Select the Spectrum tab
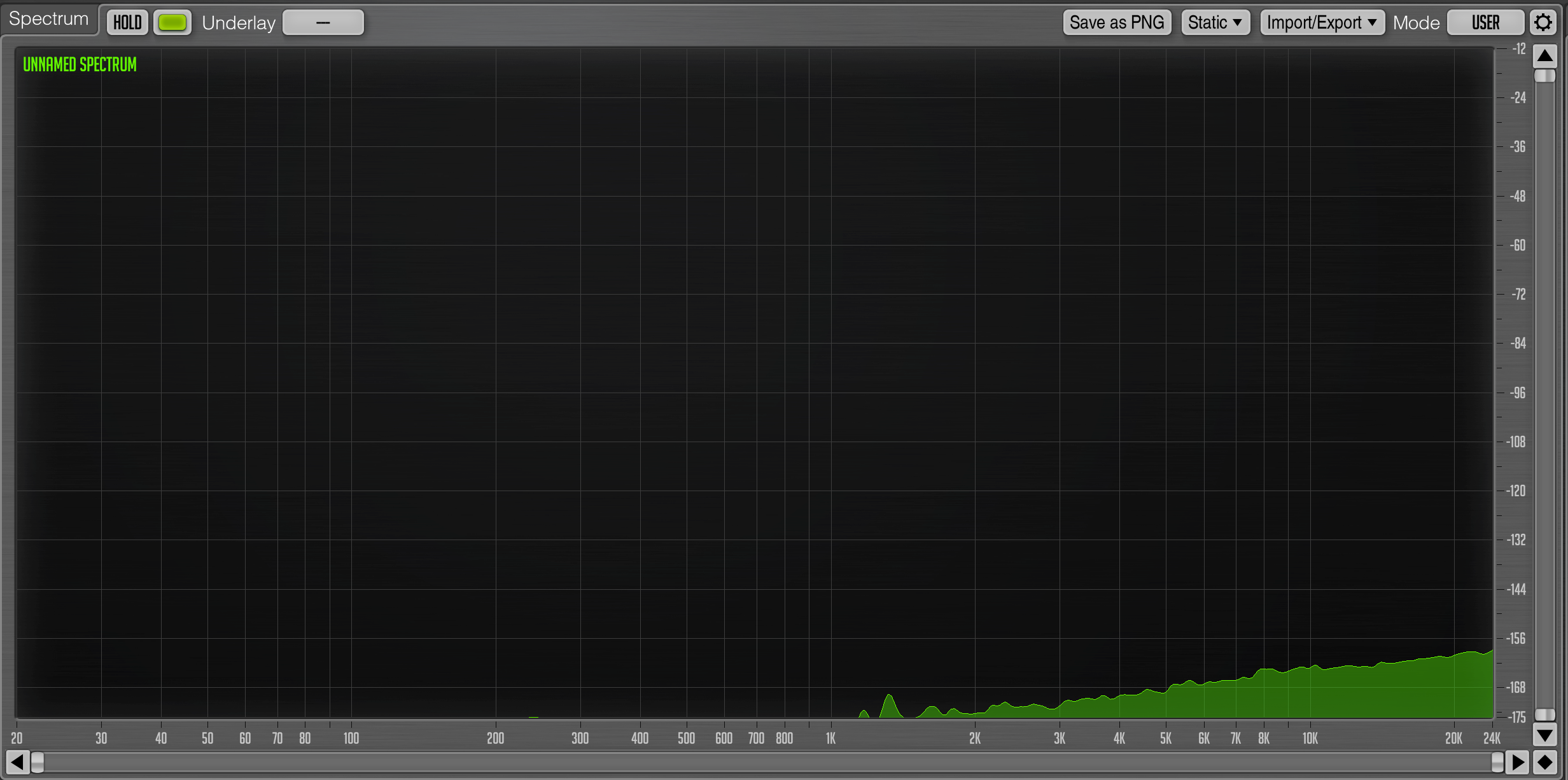The image size is (1568, 780). click(x=48, y=19)
